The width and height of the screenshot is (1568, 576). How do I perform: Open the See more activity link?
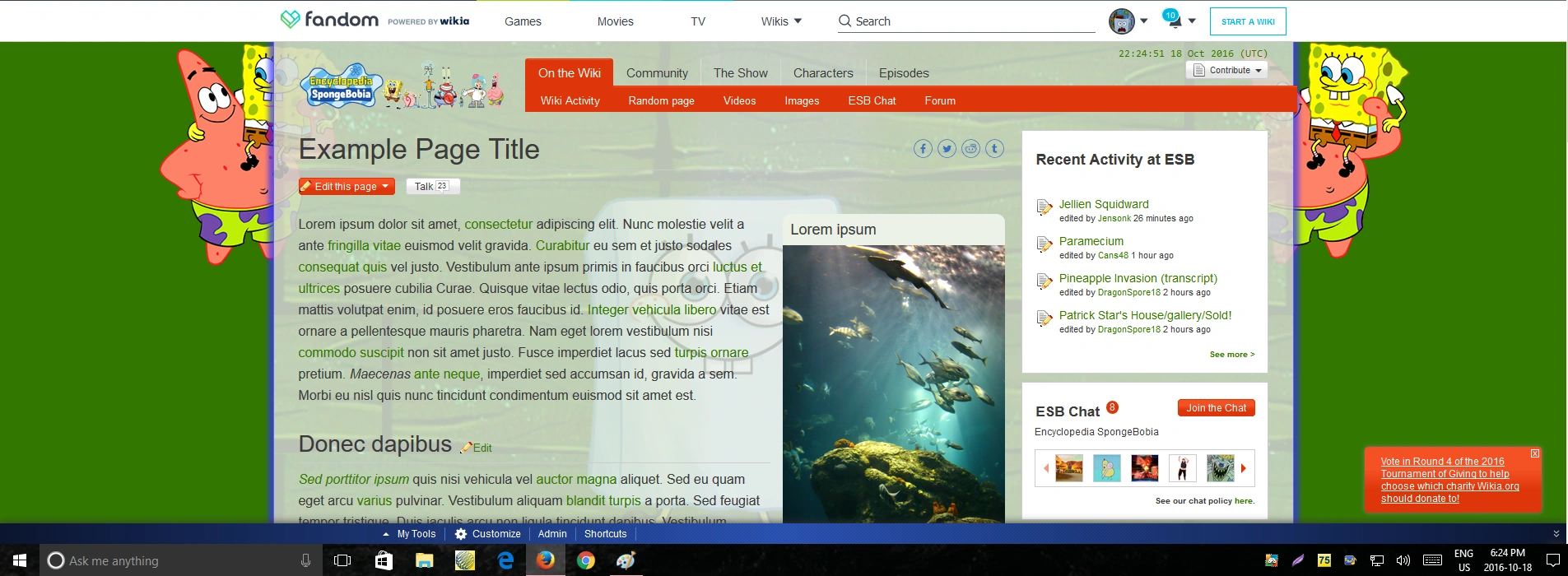point(1232,354)
